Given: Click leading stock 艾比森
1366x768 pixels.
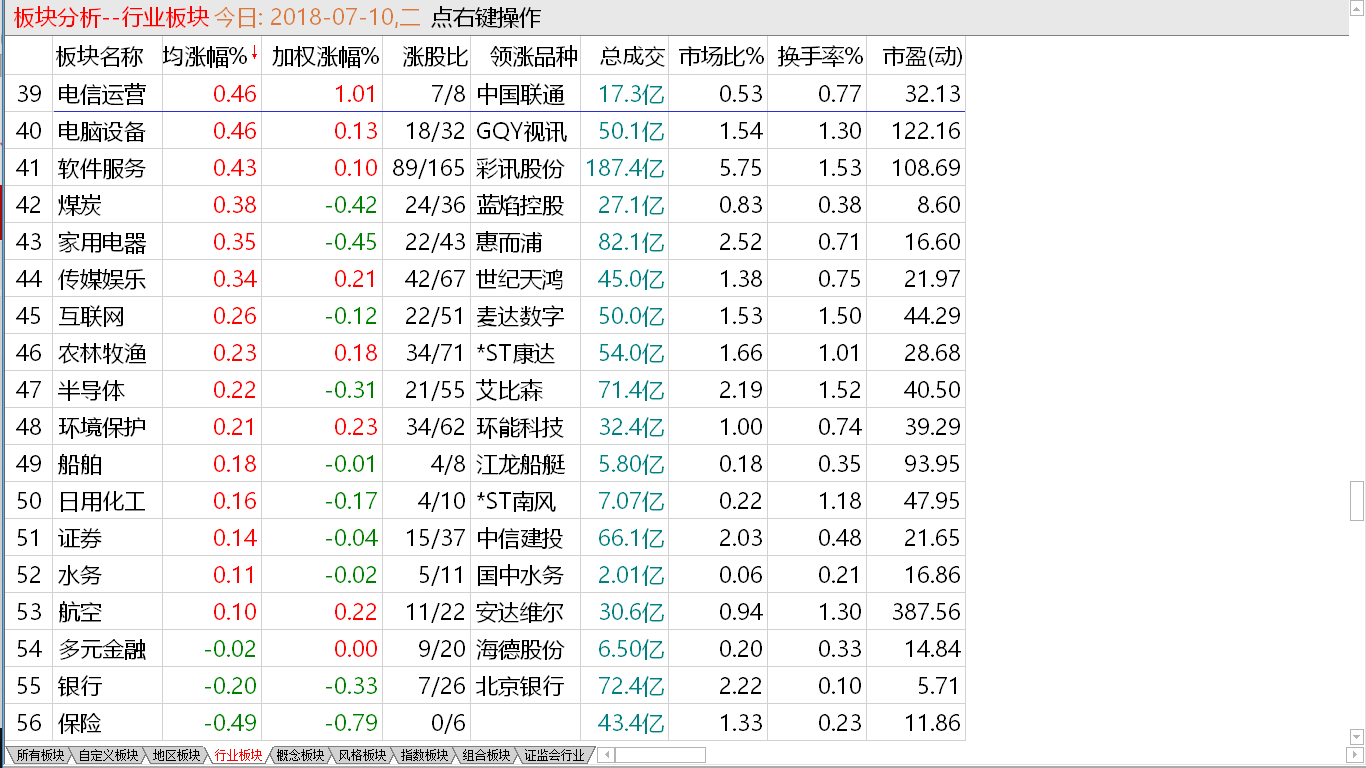Looking at the screenshot, I should 509,390.
